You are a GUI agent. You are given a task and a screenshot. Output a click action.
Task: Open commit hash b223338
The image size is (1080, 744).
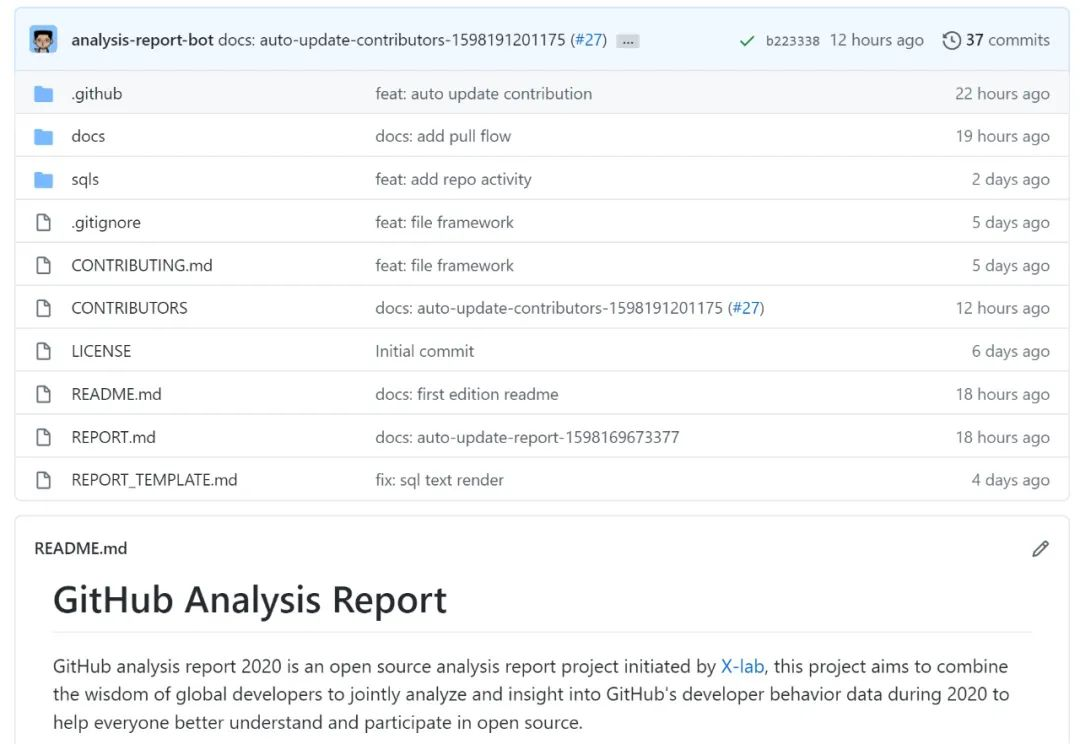[x=793, y=41]
